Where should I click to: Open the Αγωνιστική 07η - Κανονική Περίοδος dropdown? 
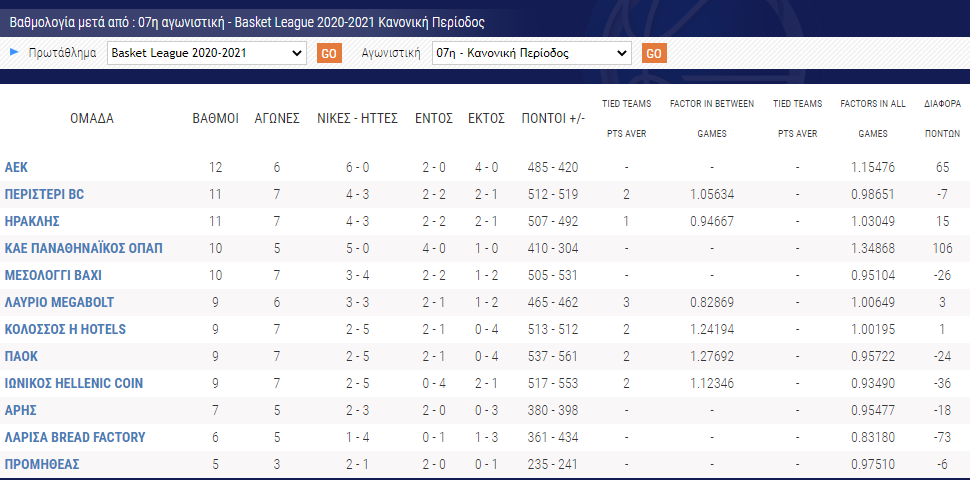[531, 53]
